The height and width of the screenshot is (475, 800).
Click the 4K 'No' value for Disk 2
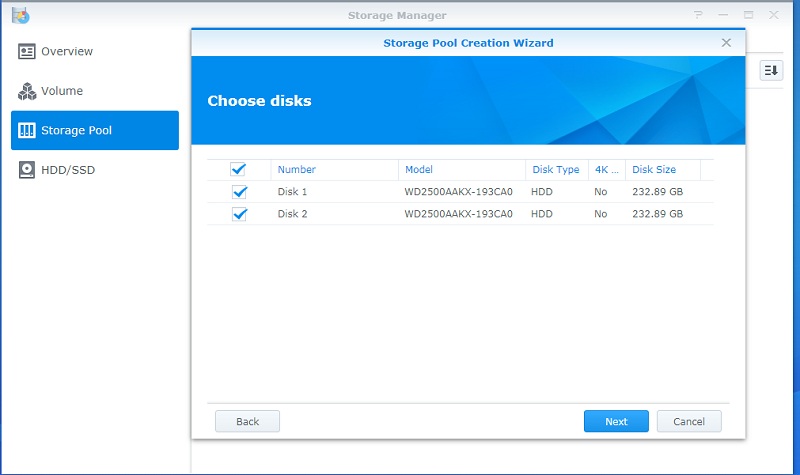[x=601, y=214]
